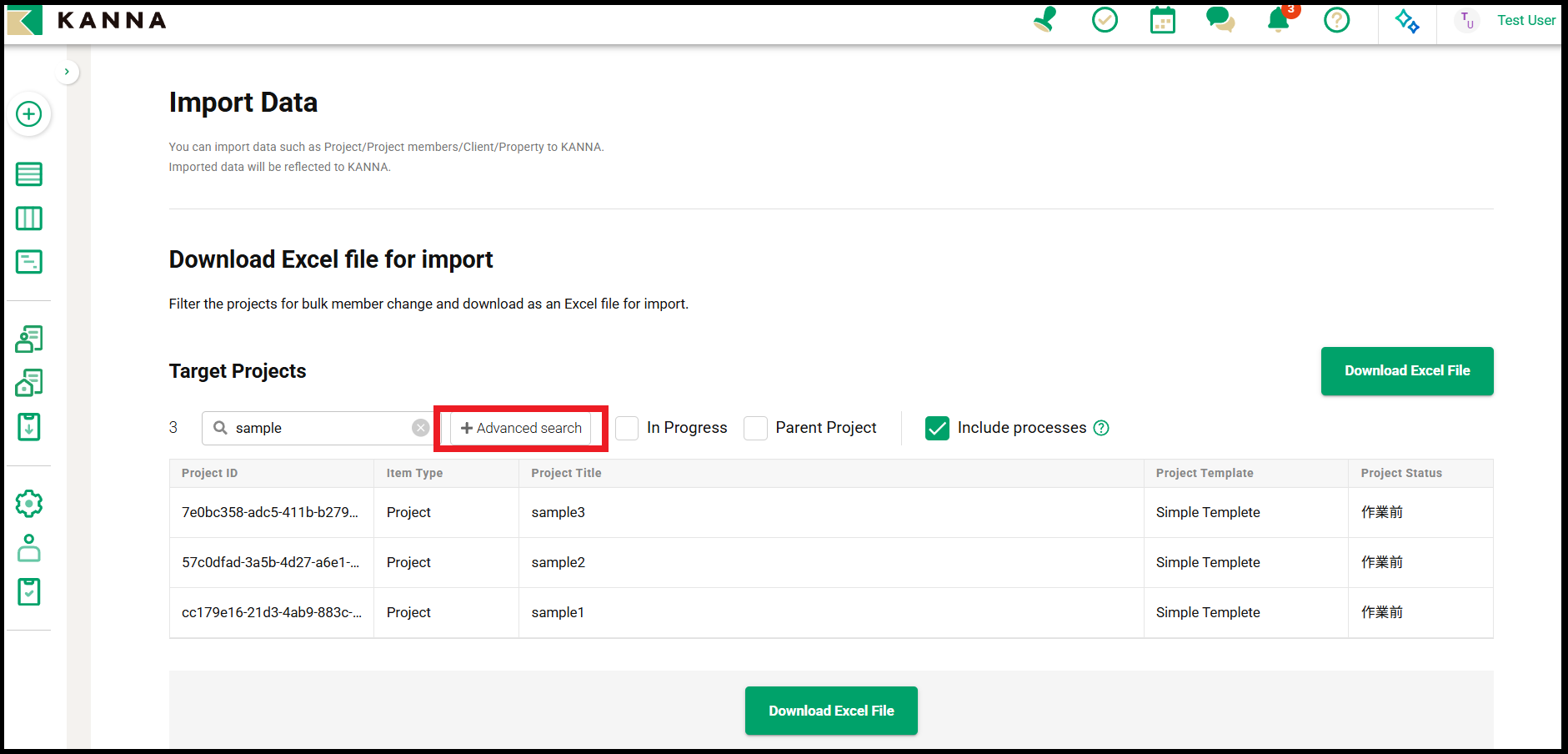Click the help question mark icon in header

click(1336, 20)
